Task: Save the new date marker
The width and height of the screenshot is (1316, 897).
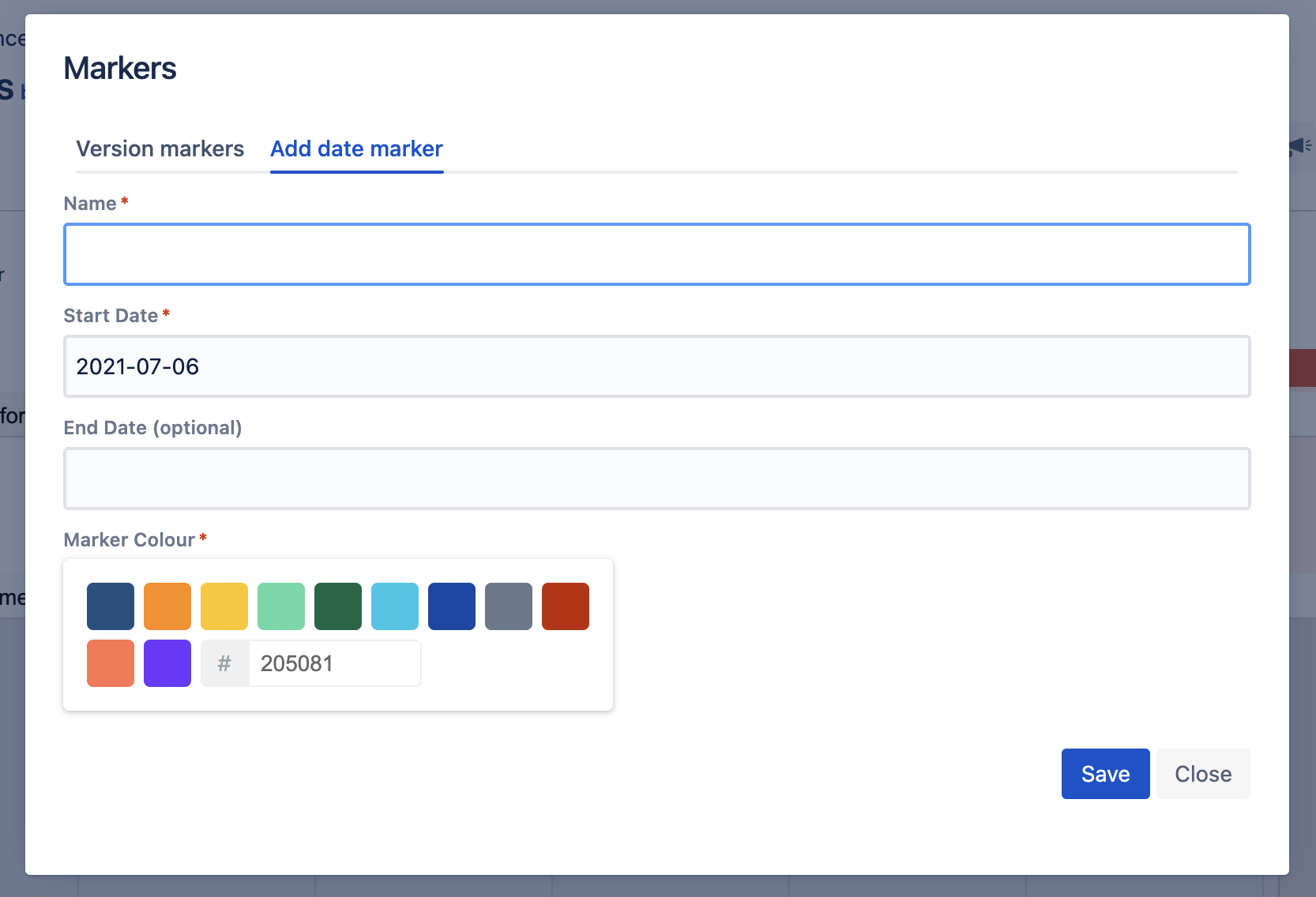Action: [x=1105, y=774]
